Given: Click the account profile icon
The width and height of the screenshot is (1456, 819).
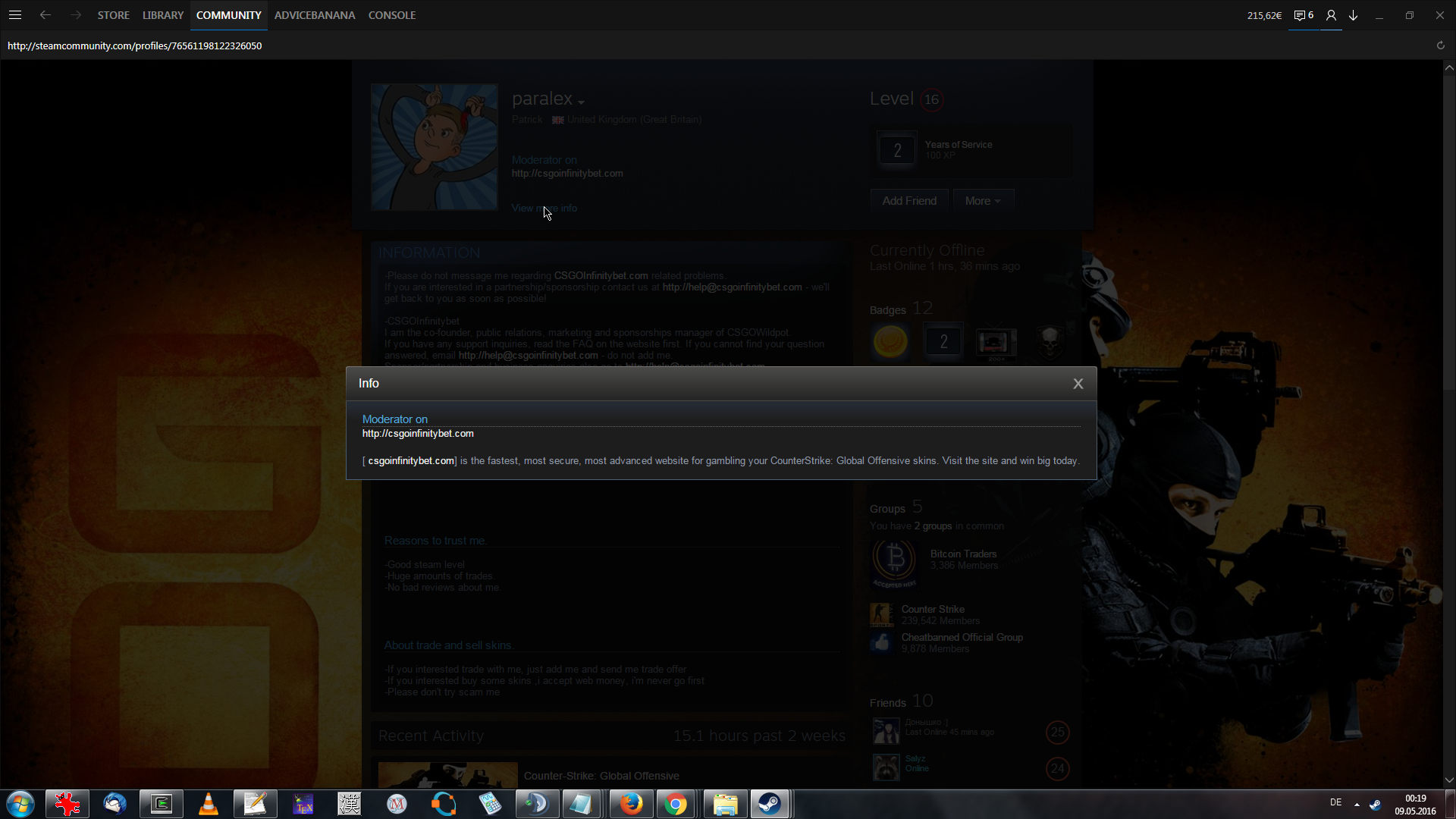Looking at the screenshot, I should pos(1331,15).
